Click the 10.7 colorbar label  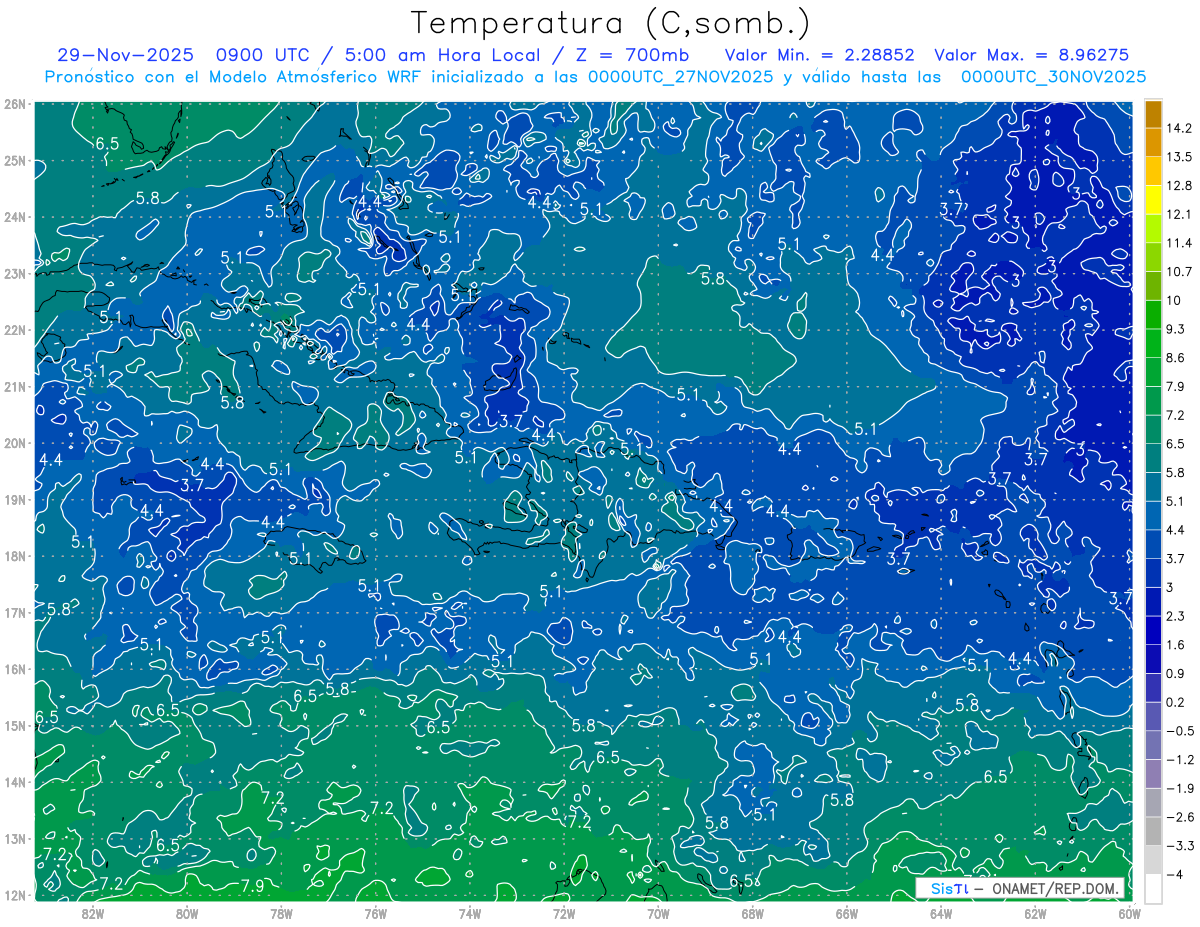[1180, 272]
